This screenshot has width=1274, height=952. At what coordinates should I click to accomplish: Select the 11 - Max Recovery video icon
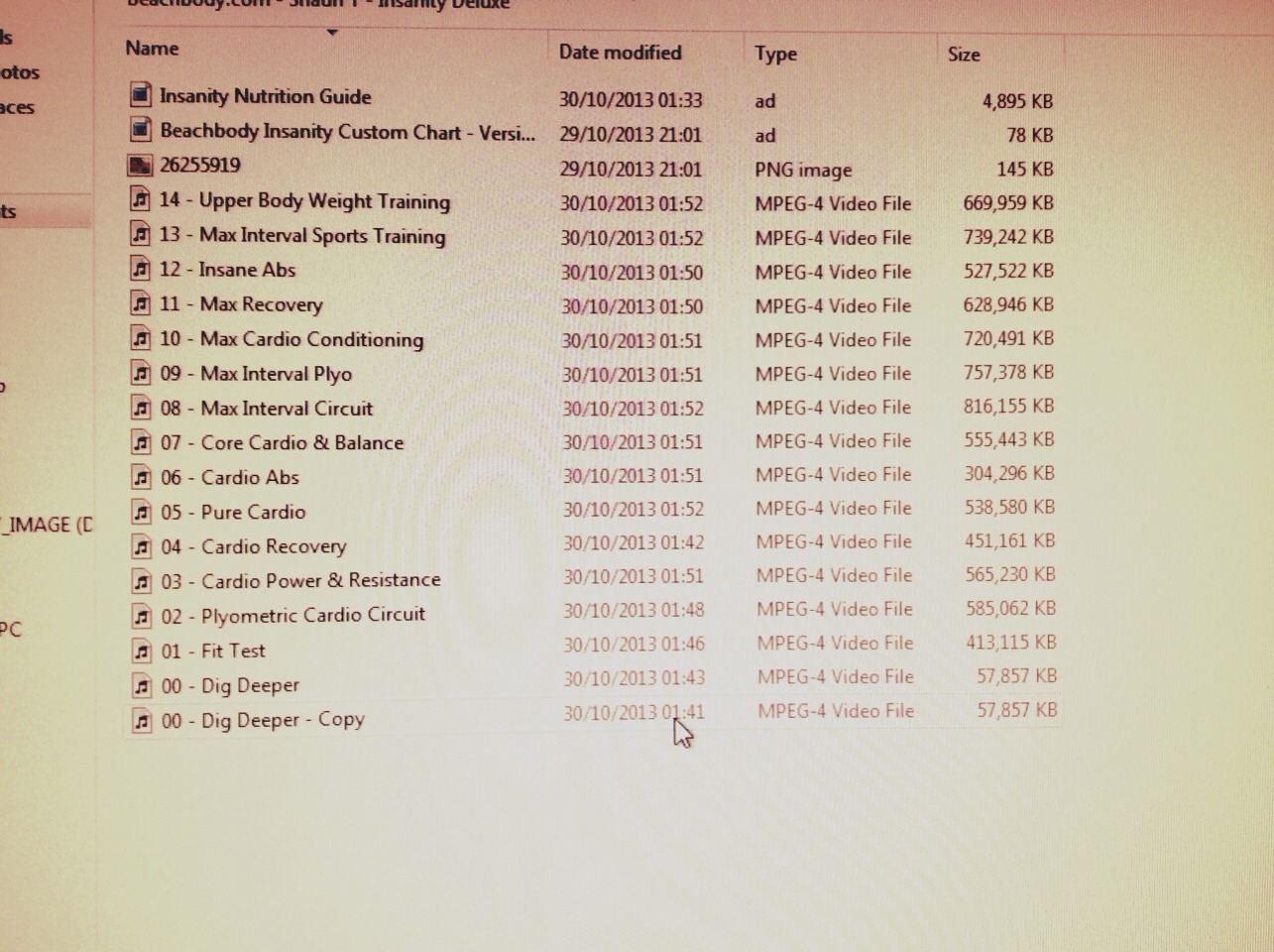141,303
